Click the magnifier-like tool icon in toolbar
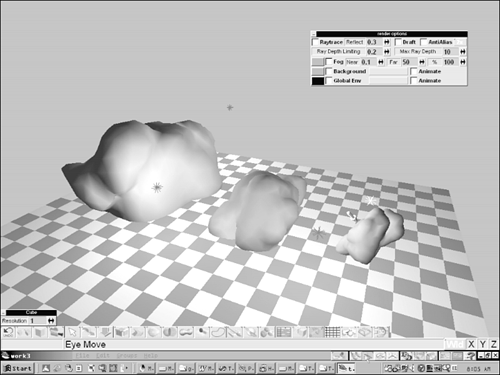This screenshot has height=375, width=500. click(x=202, y=332)
